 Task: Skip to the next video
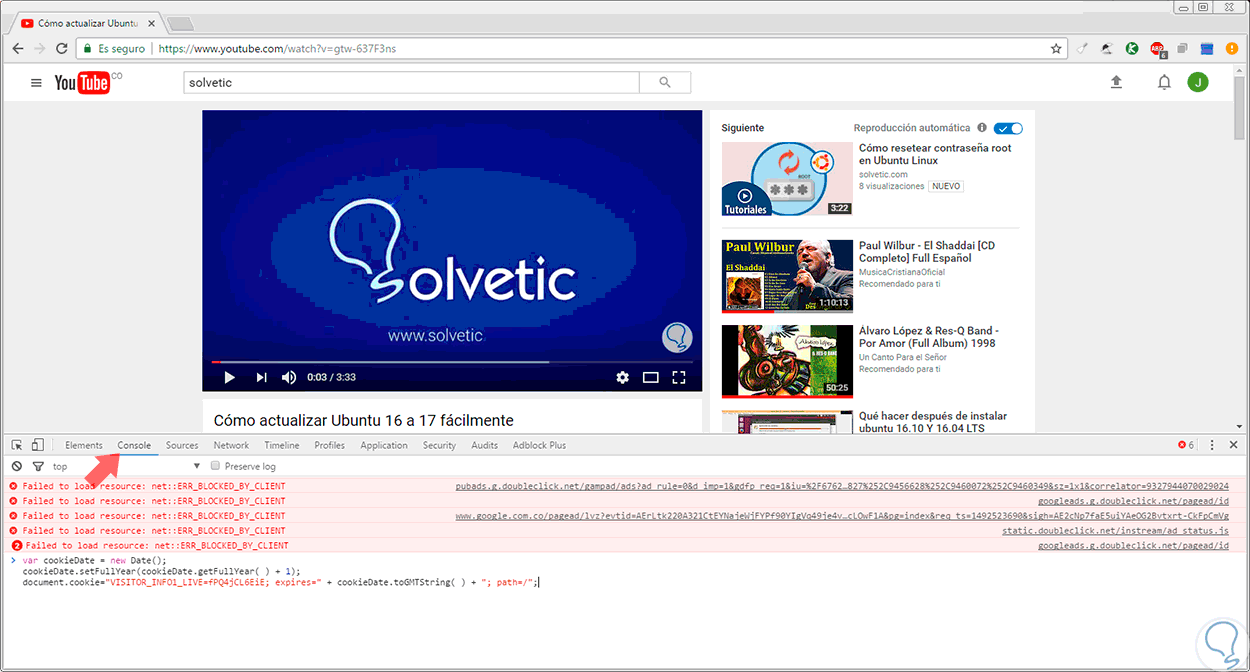[261, 377]
